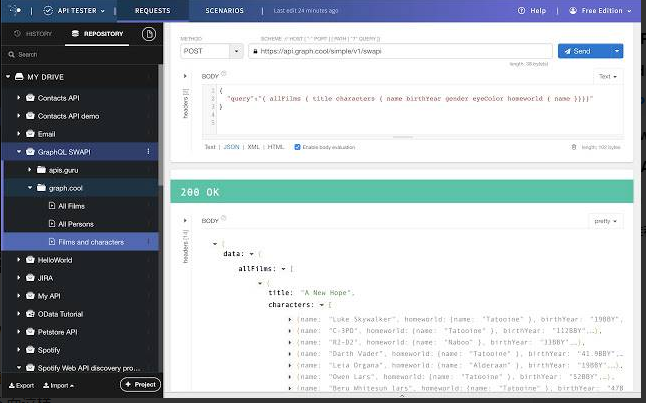The image size is (646, 403).
Task: Click the circular document icon beside REPOSITORY
Action: point(149,34)
